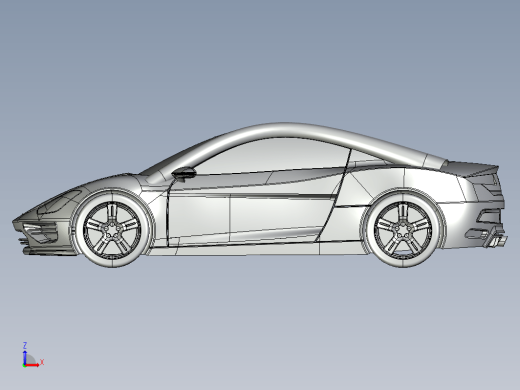Click the side window glass
Image resolution: width=520 pixels, height=390 pixels.
pyautogui.click(x=273, y=156)
